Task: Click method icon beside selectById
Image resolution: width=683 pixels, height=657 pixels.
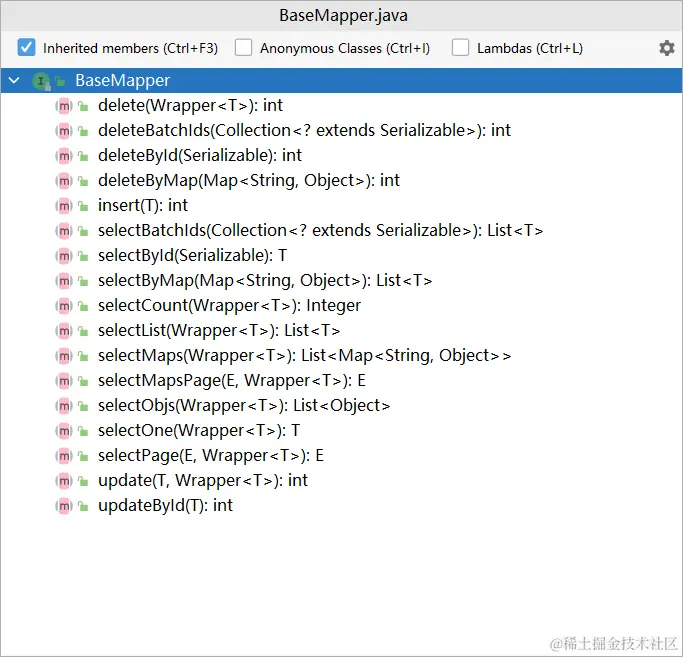Action: pyautogui.click(x=64, y=256)
